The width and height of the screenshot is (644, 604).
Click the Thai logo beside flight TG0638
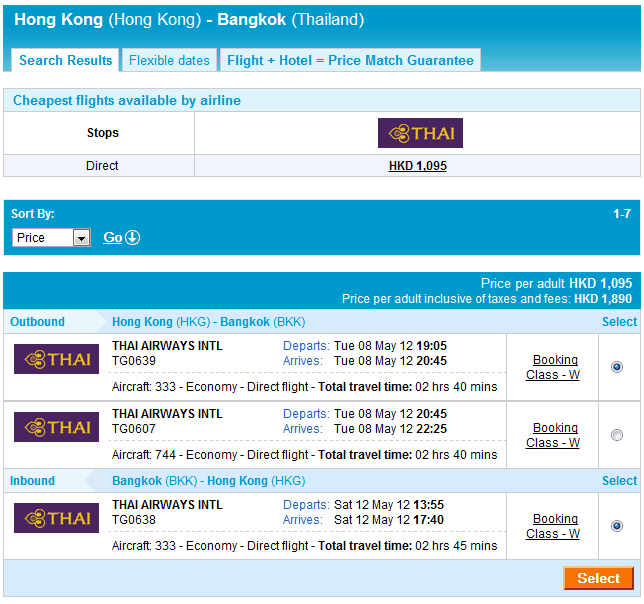click(56, 518)
